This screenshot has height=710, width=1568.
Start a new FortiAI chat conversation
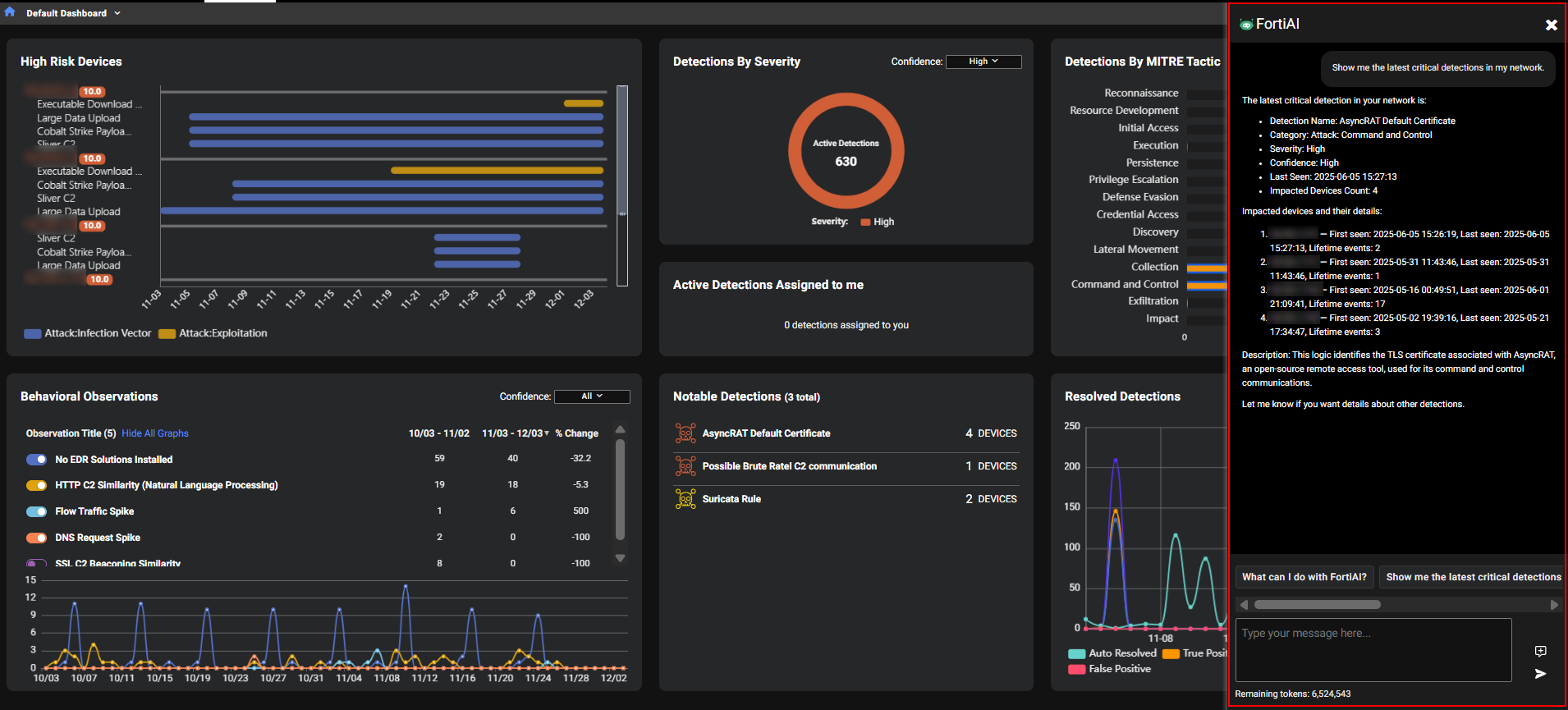[x=1540, y=651]
